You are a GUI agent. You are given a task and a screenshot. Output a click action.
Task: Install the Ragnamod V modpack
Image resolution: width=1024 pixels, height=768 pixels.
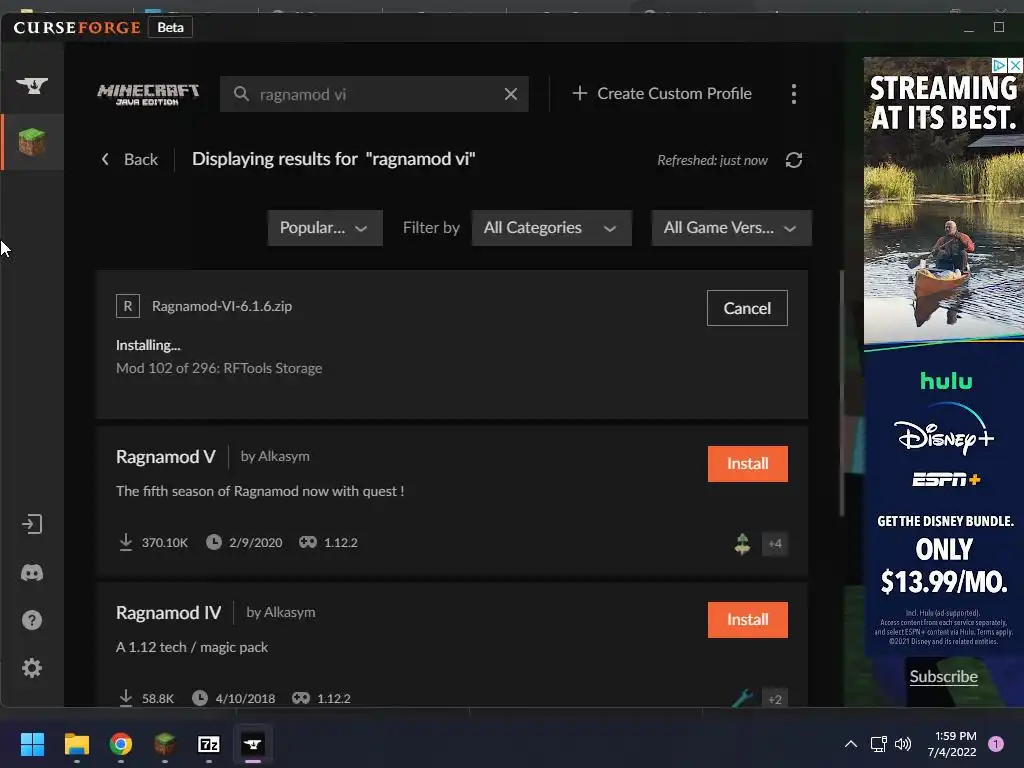[x=748, y=464]
